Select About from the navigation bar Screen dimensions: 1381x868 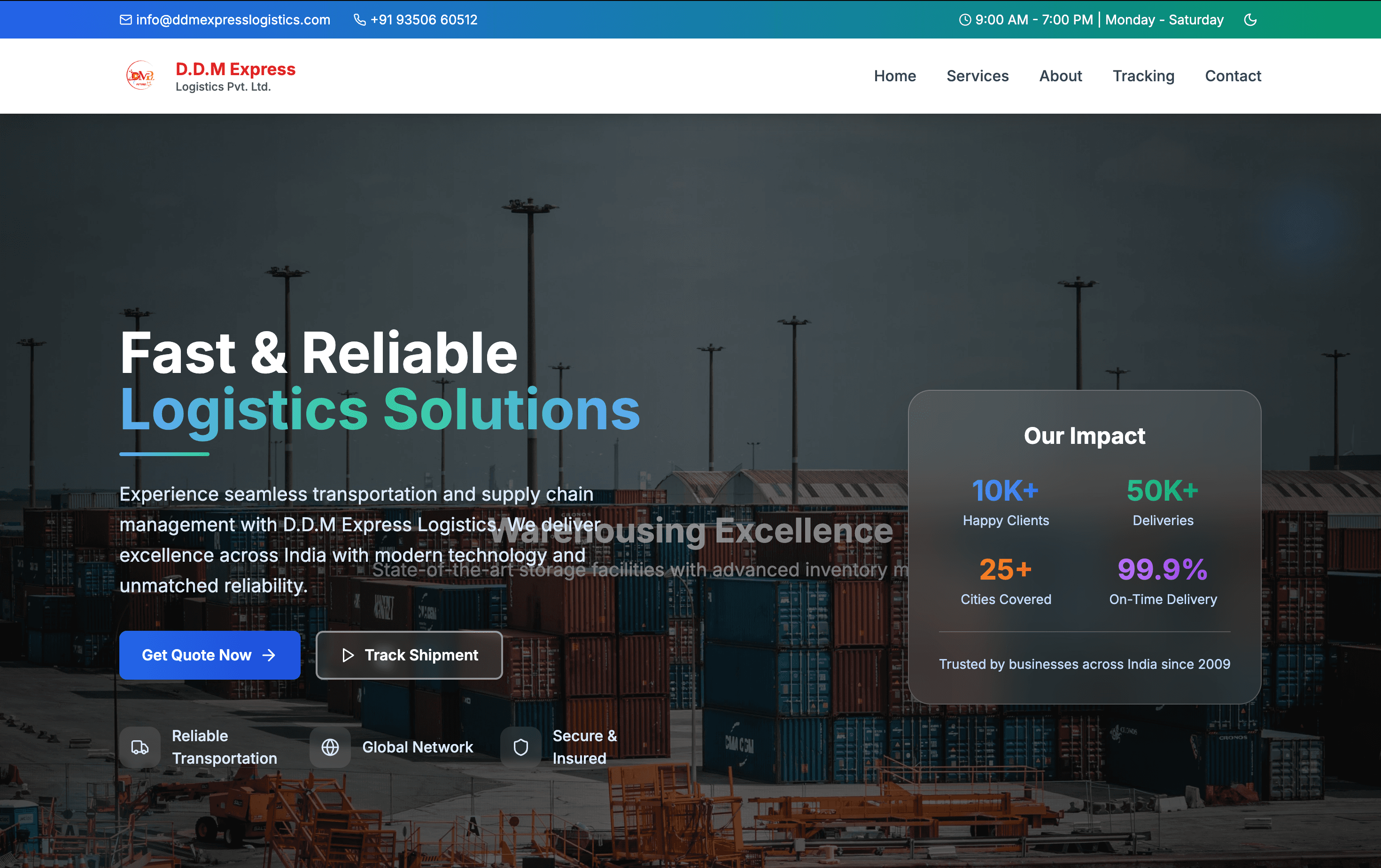[1061, 76]
